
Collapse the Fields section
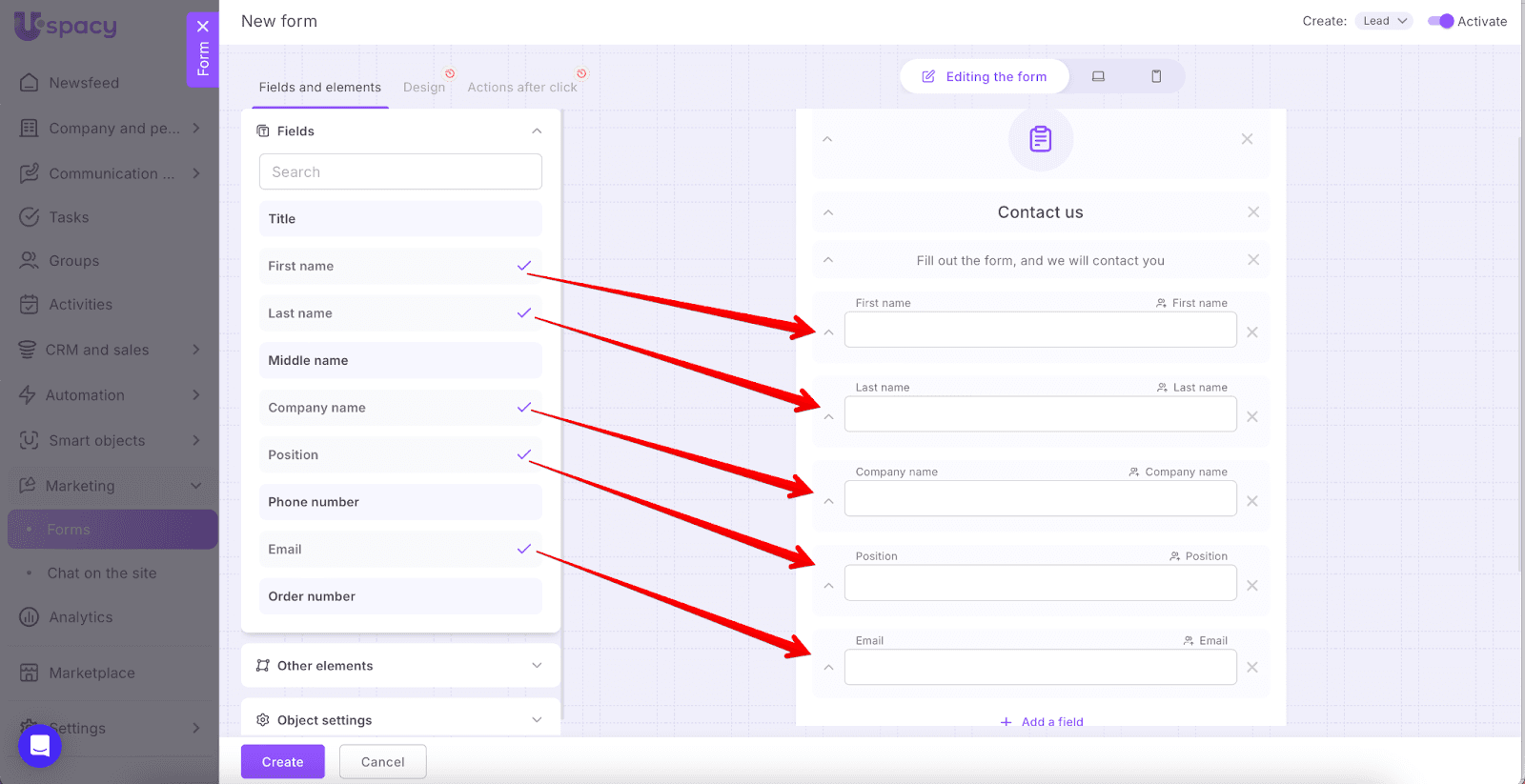tap(537, 131)
